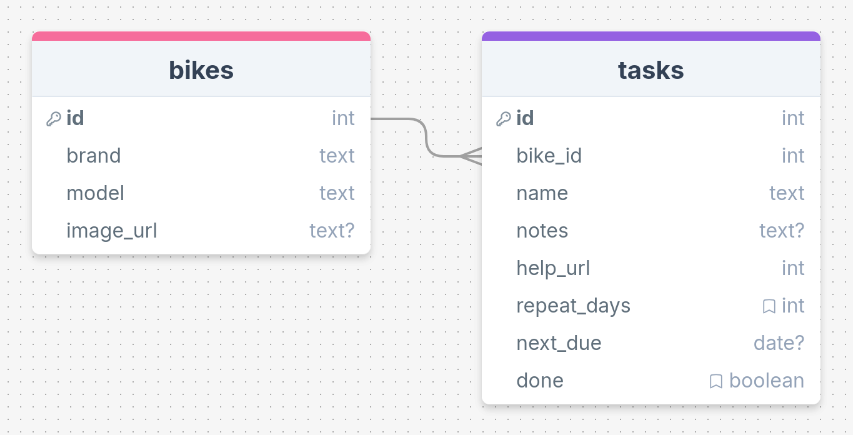The height and width of the screenshot is (435, 853).
Task: Click the date? type of next_due
Action: coord(778,344)
